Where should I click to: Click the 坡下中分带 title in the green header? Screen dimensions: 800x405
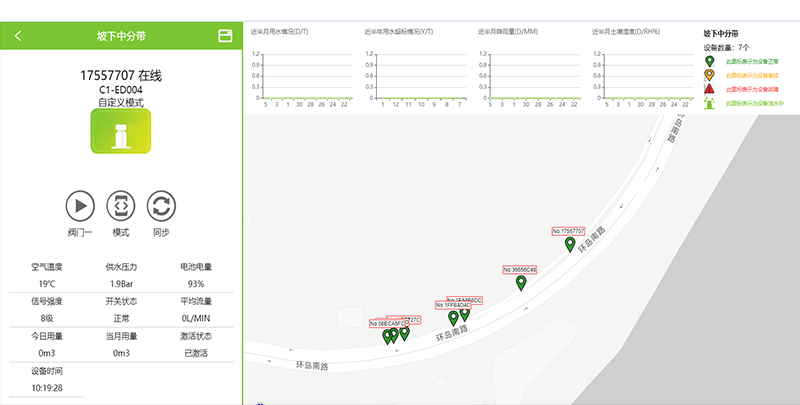[x=121, y=36]
